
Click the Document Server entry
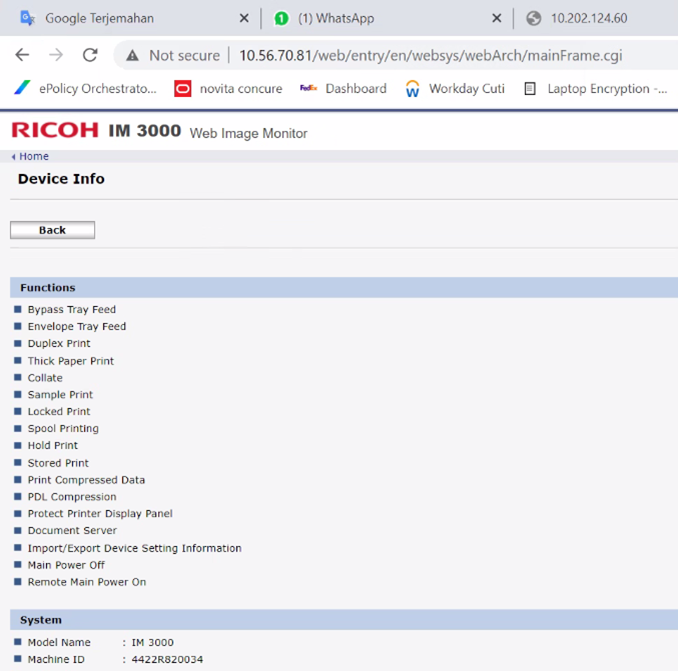point(72,530)
